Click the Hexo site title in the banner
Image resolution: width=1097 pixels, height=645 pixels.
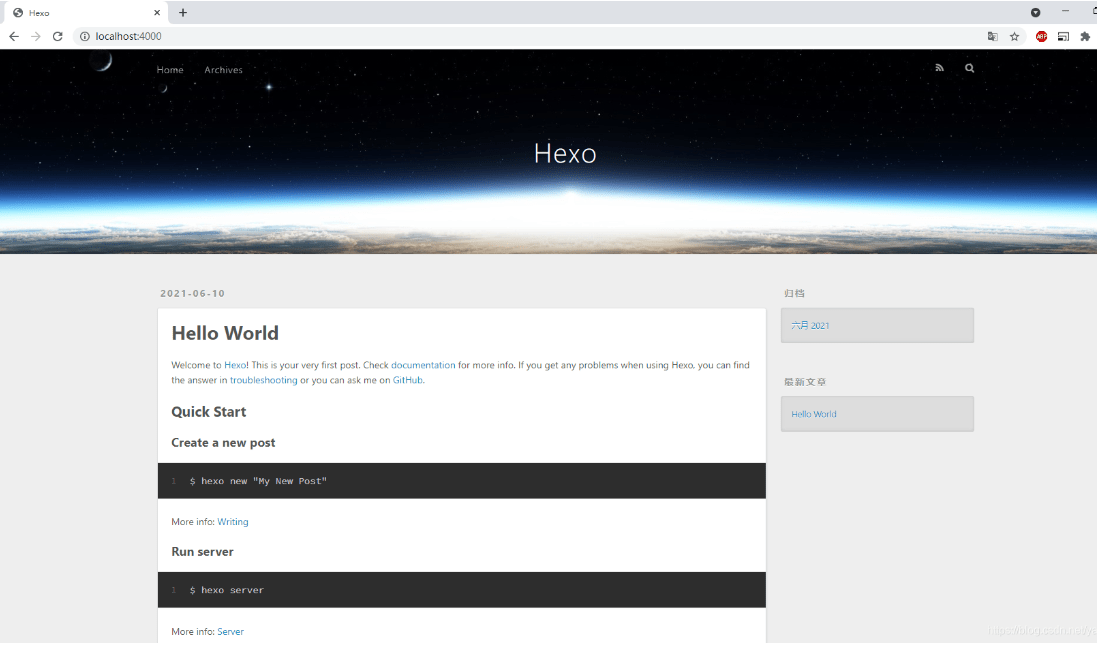pos(565,153)
